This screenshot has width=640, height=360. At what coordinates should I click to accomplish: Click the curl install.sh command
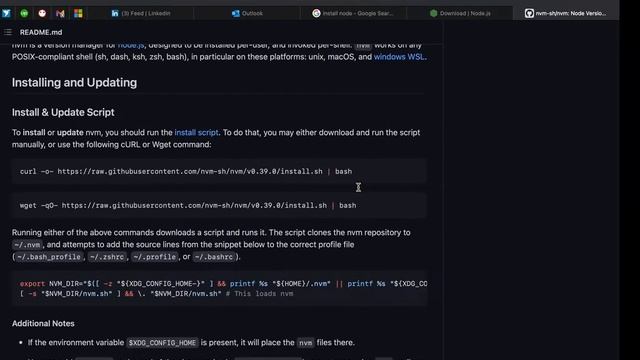186,171
